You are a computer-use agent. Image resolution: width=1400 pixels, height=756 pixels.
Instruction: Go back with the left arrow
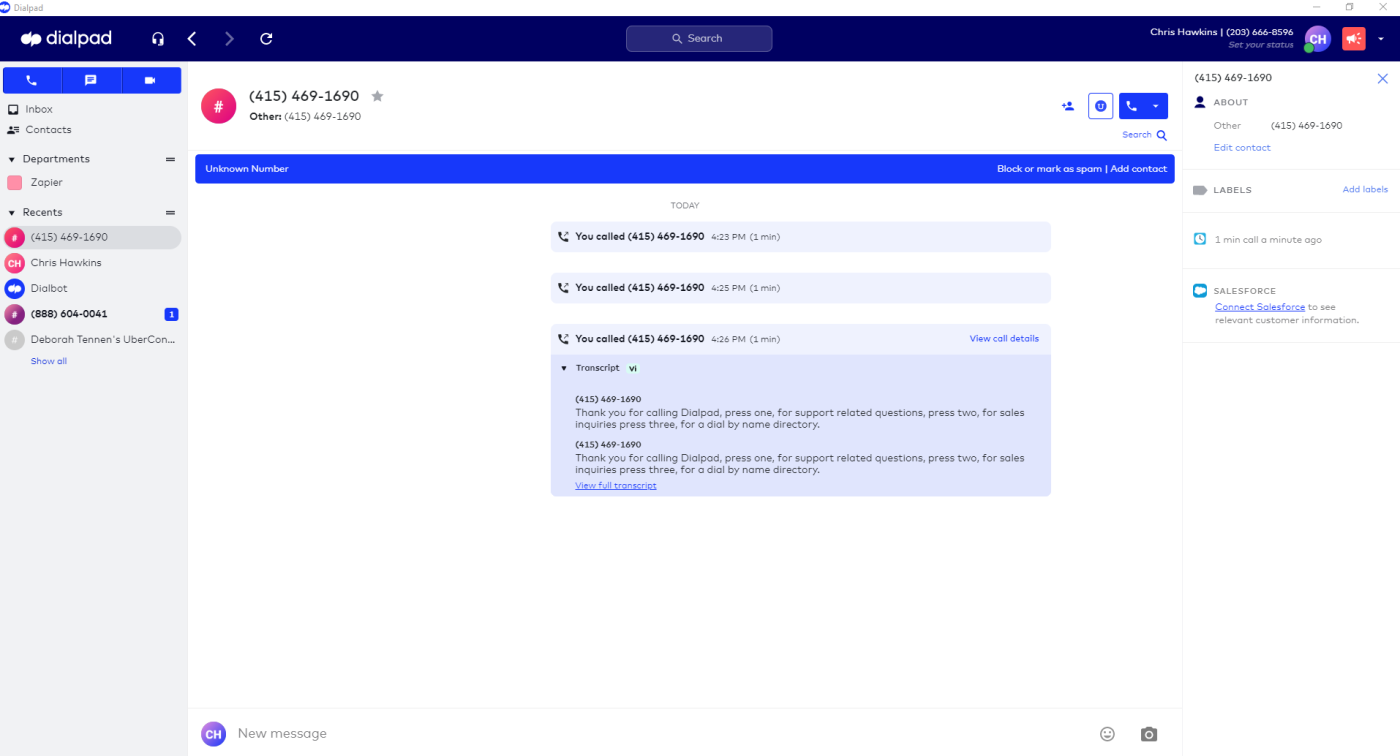point(192,39)
